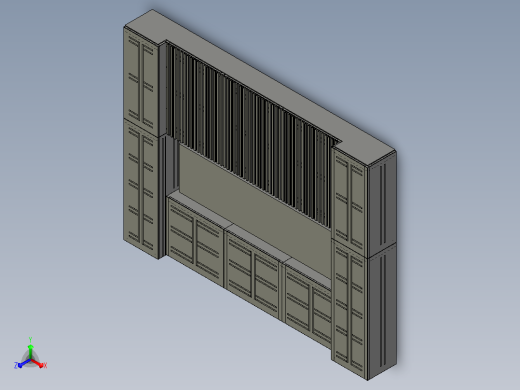
Task: Select the upper left tall cabinet doors
Action: pyautogui.click(x=141, y=82)
